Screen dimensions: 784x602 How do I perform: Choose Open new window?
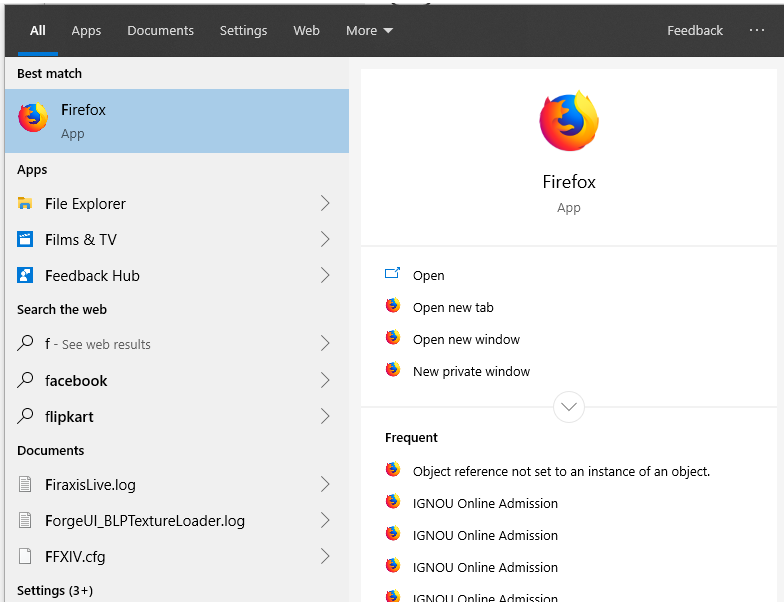[466, 340]
